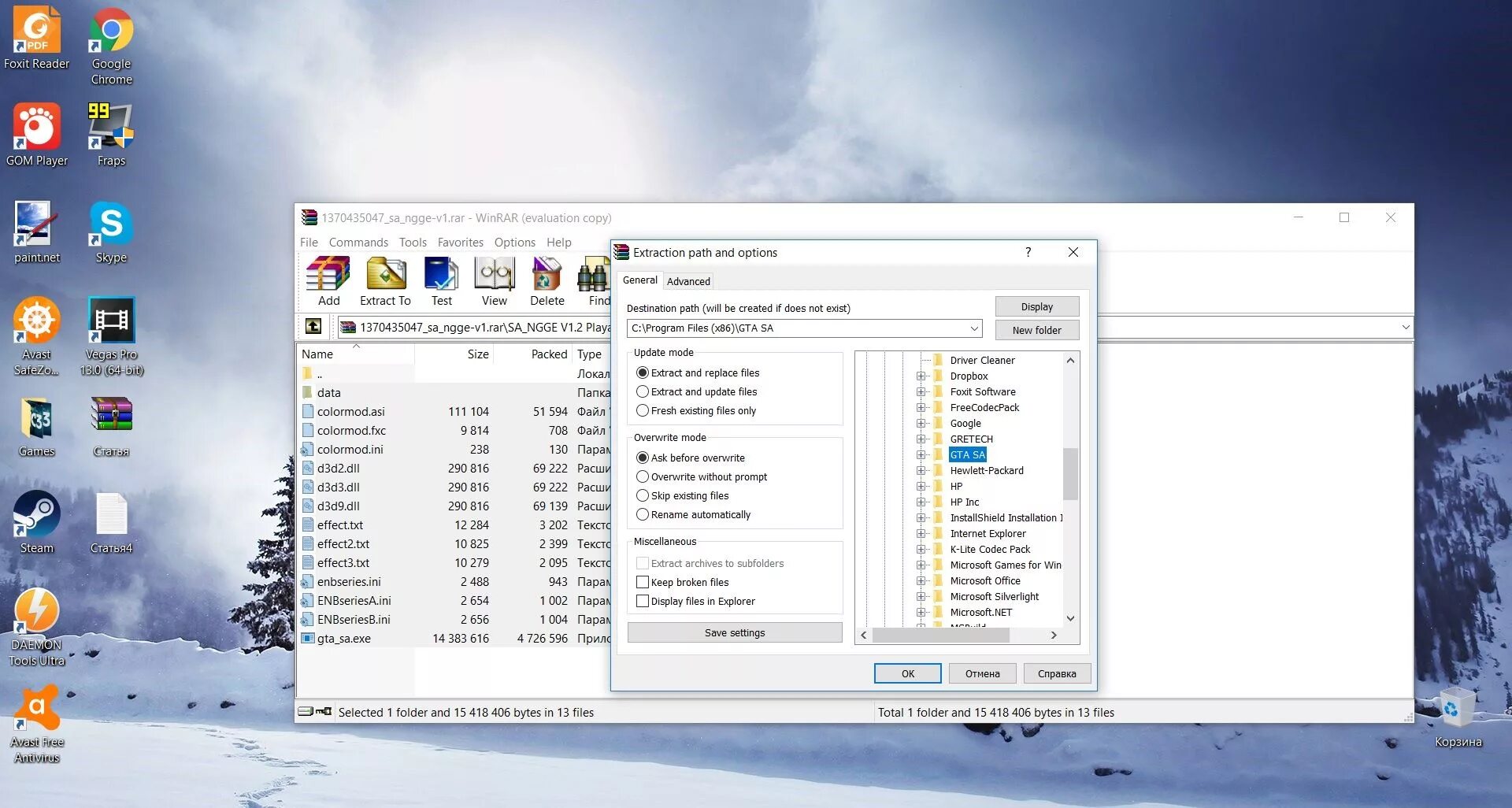
Task: Enable Keep broken files checkbox
Action: pos(643,582)
